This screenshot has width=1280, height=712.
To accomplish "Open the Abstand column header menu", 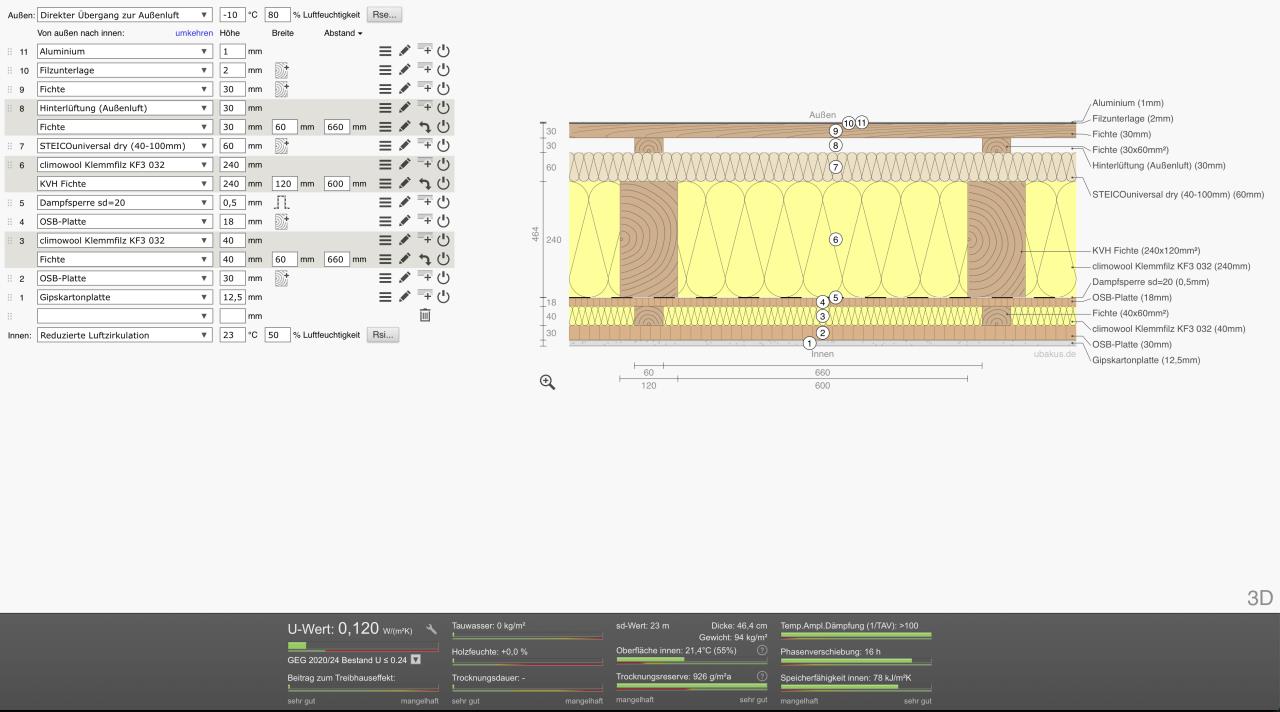I will click(342, 33).
